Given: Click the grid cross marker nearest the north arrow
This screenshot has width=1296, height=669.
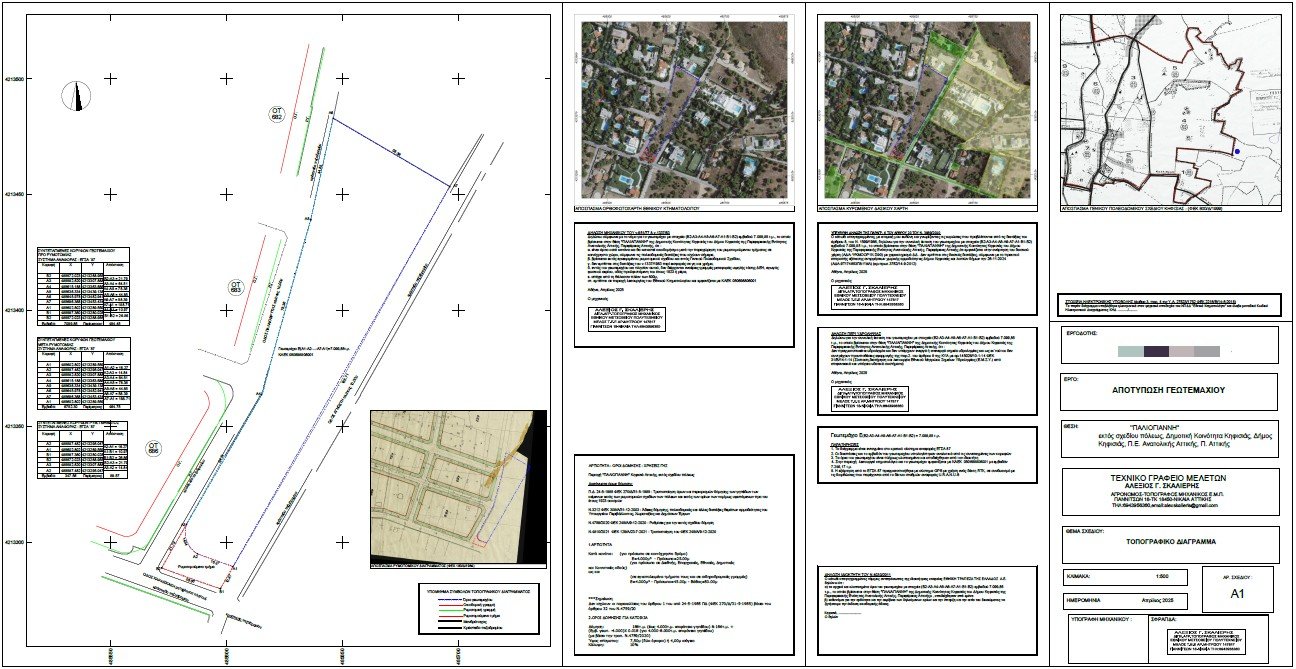Looking at the screenshot, I should 110,79.
